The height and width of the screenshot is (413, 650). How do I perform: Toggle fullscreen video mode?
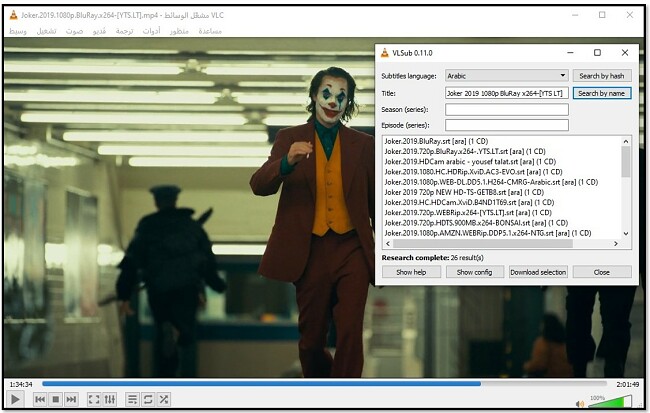(94, 399)
